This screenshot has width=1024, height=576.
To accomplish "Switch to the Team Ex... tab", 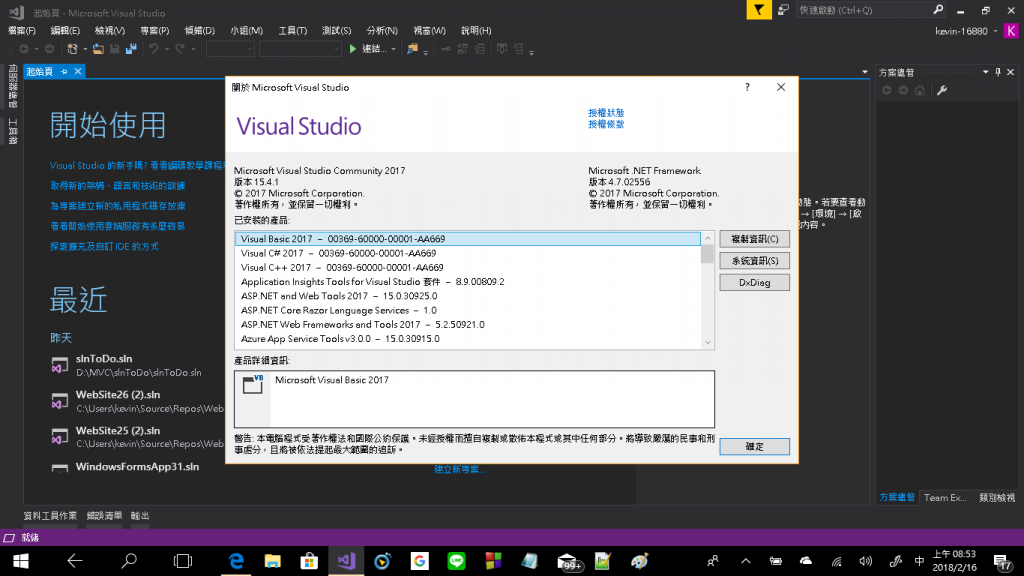I will click(x=944, y=498).
